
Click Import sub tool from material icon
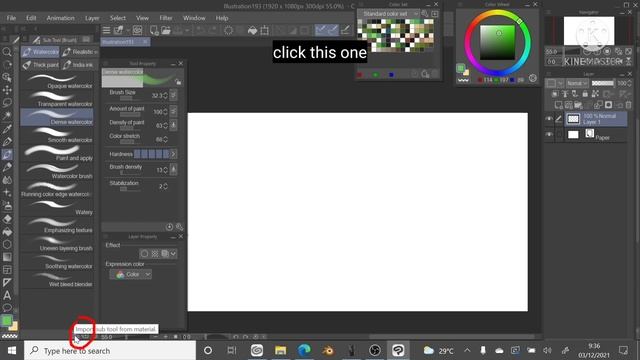tap(77, 338)
